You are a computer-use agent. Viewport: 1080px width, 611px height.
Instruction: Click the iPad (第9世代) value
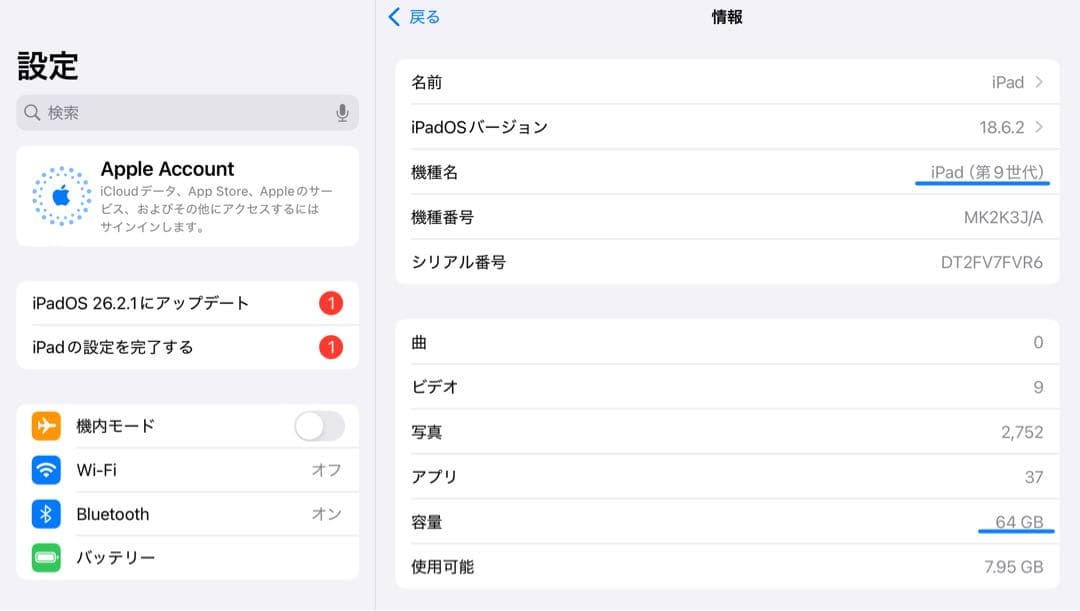(986, 172)
